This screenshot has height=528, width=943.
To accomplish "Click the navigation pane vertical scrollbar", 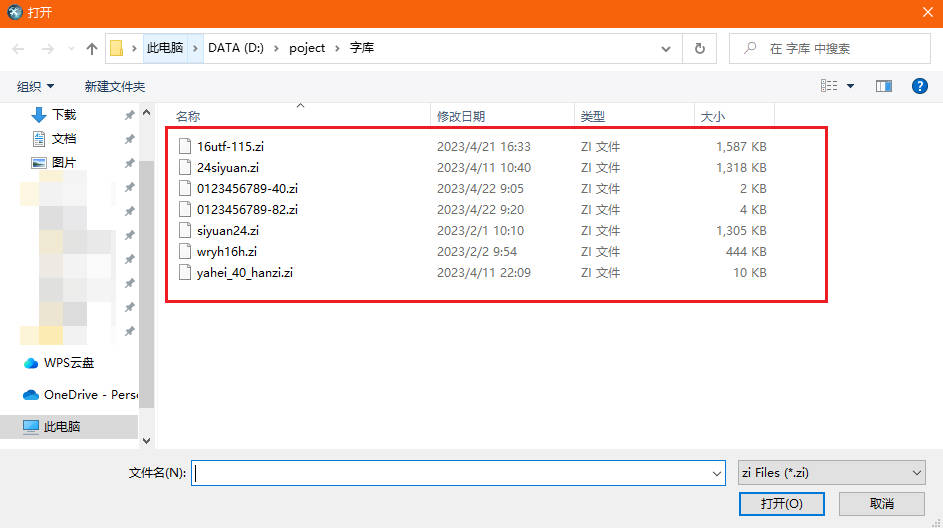I will click(147, 280).
